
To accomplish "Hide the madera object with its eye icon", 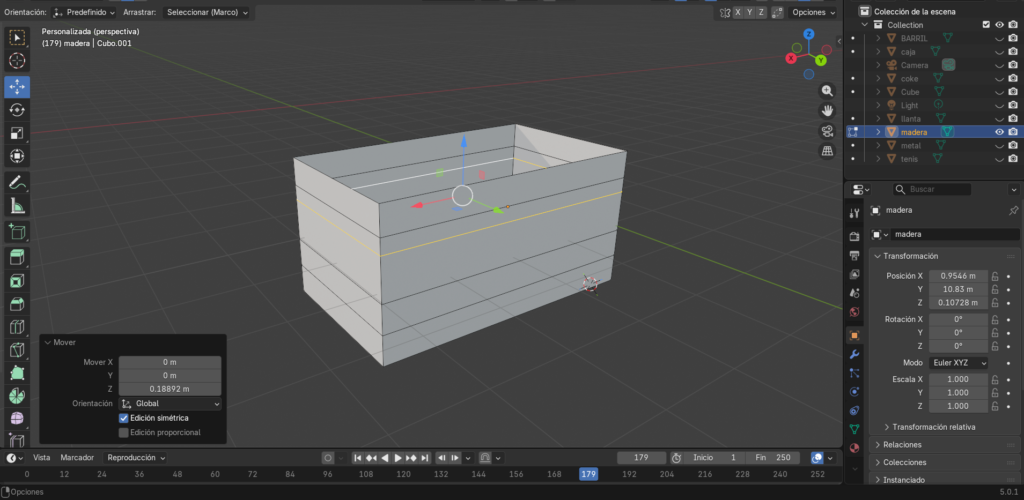I will pos(998,131).
